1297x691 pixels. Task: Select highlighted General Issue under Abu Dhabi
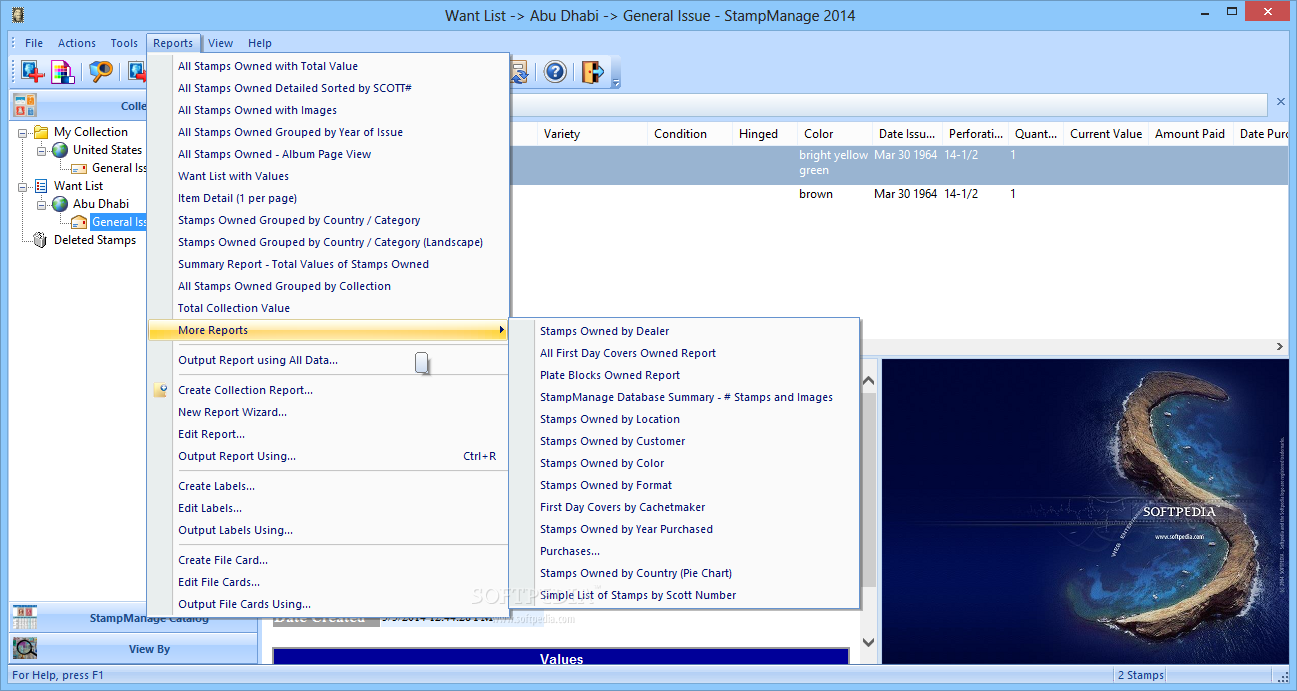coord(119,222)
